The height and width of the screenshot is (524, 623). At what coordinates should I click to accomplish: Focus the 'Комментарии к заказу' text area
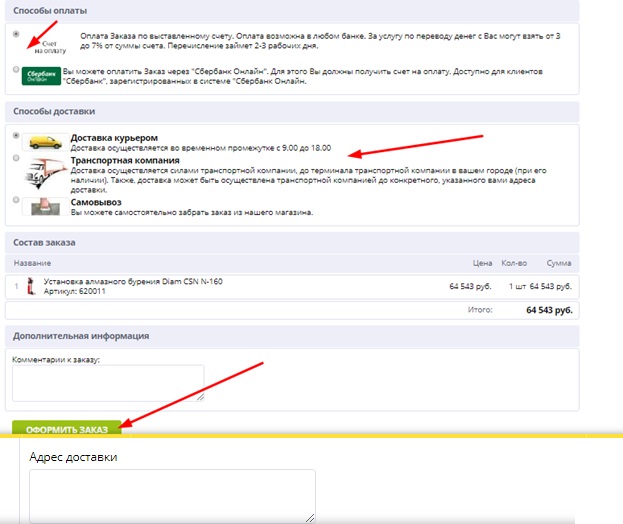pyautogui.click(x=107, y=383)
